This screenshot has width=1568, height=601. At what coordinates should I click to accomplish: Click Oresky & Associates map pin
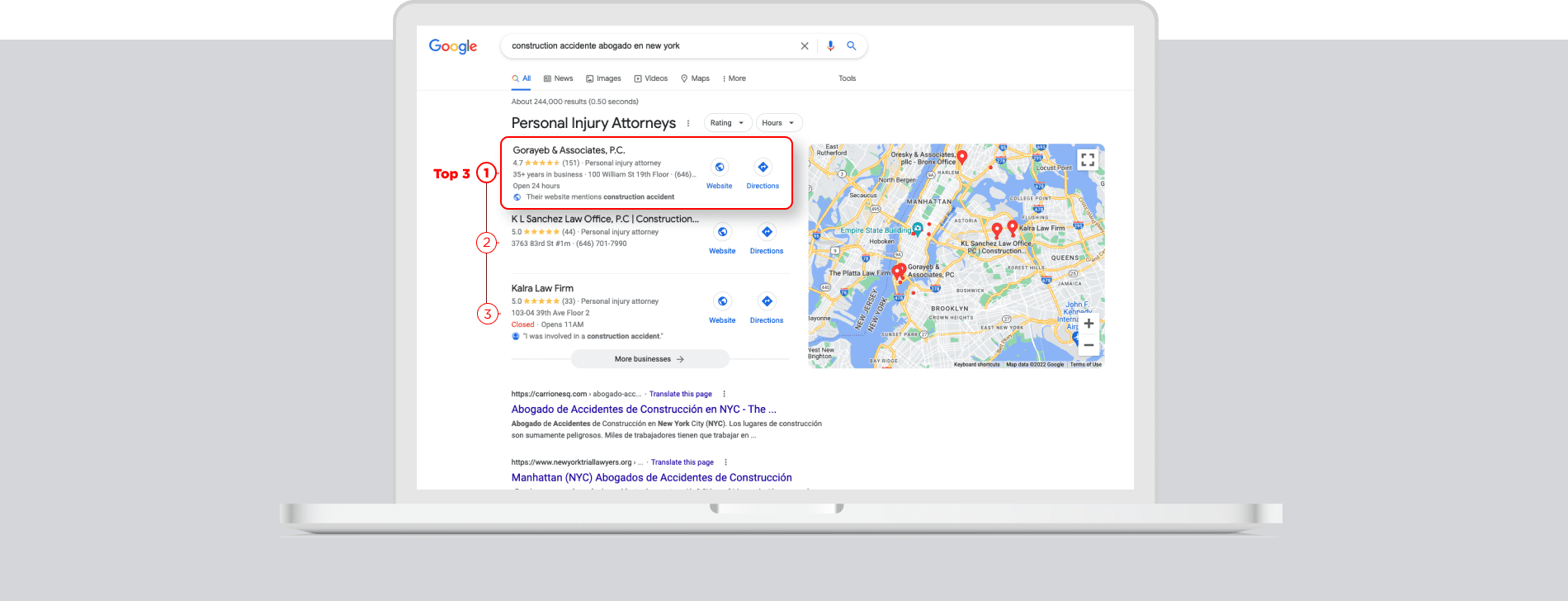point(961,157)
